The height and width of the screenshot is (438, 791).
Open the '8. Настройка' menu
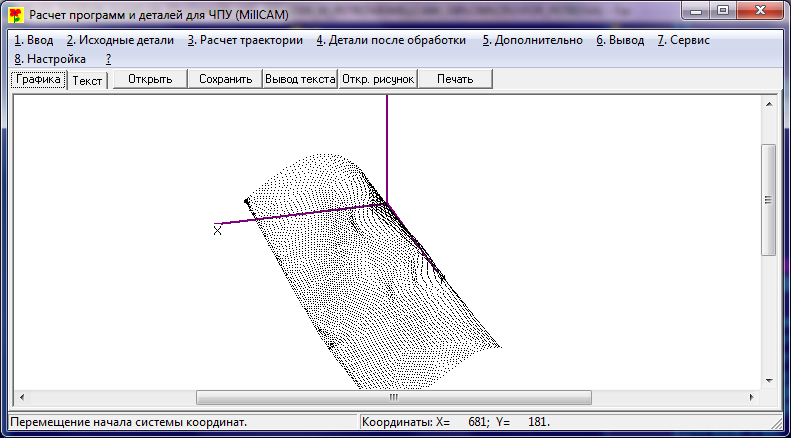tap(50, 59)
